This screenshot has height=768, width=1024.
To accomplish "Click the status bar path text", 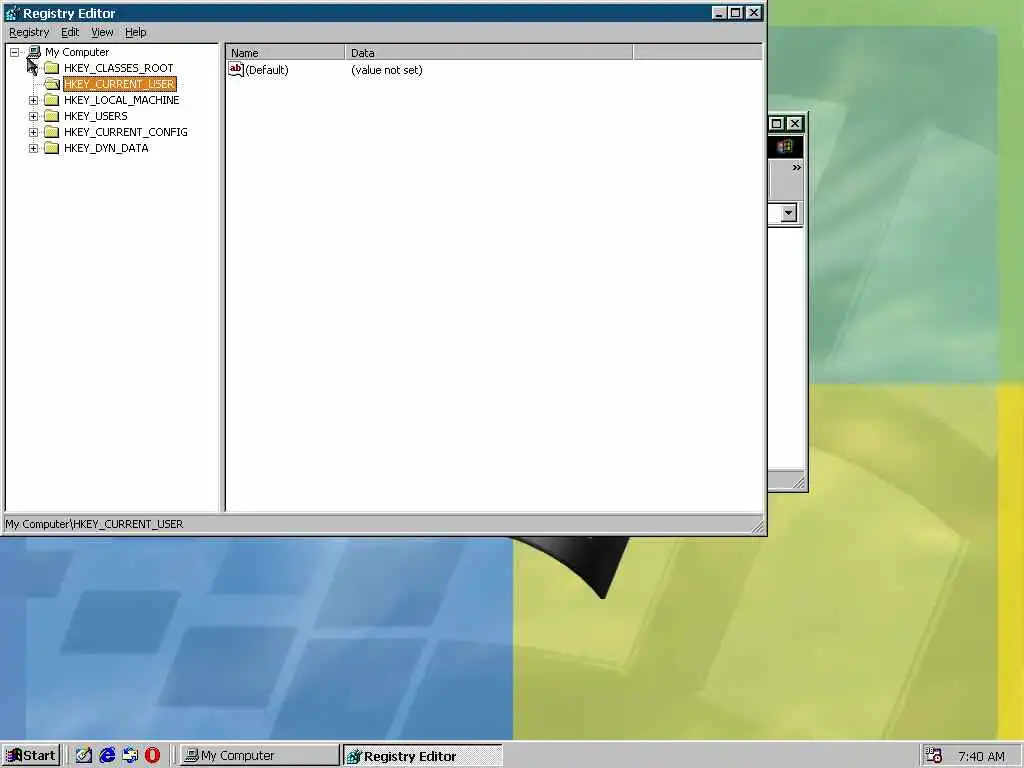I will click(x=94, y=524).
